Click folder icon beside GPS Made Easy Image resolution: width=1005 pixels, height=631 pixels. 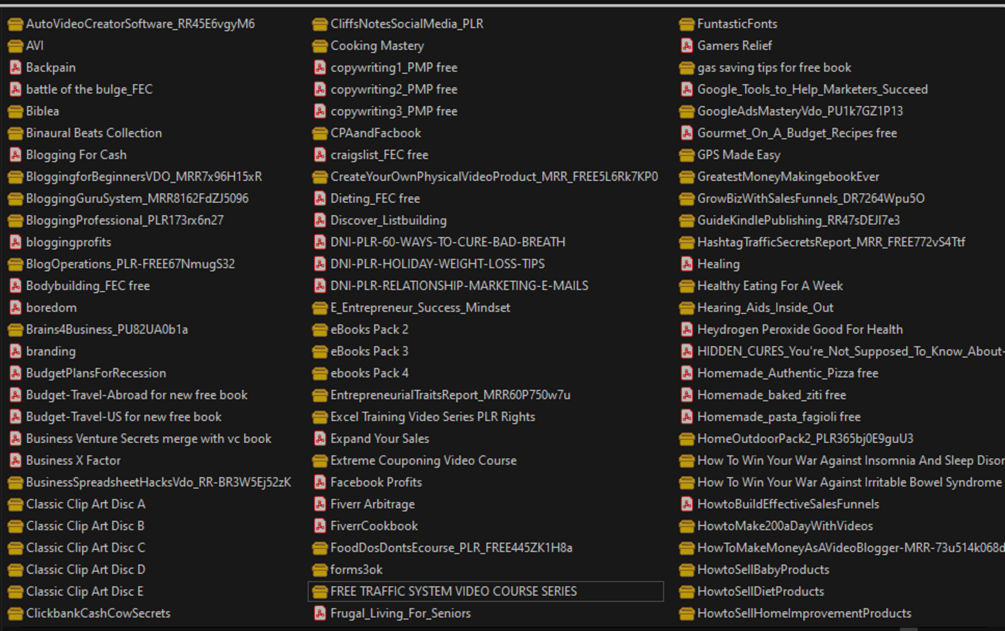686,155
